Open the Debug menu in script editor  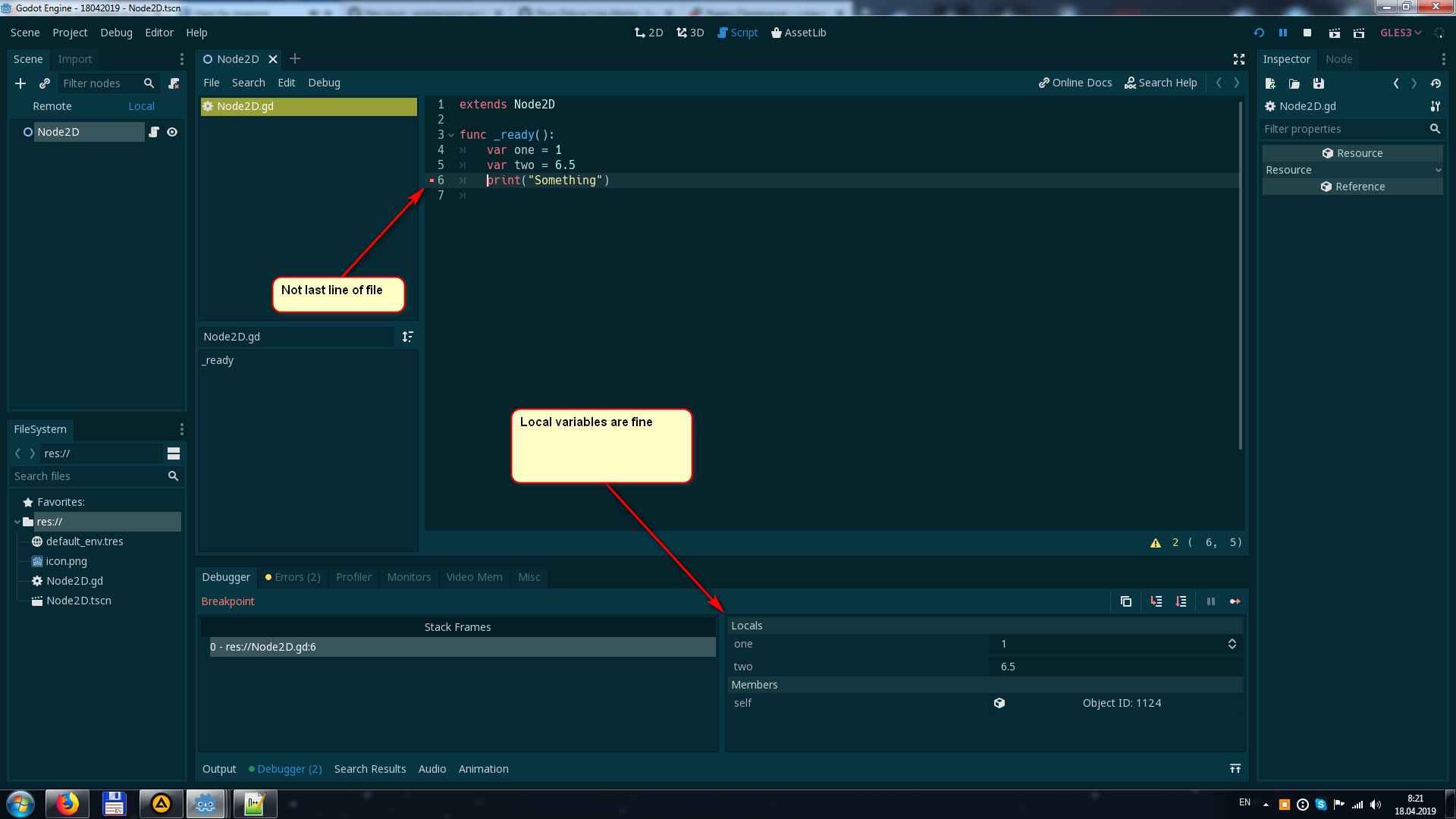click(x=324, y=83)
